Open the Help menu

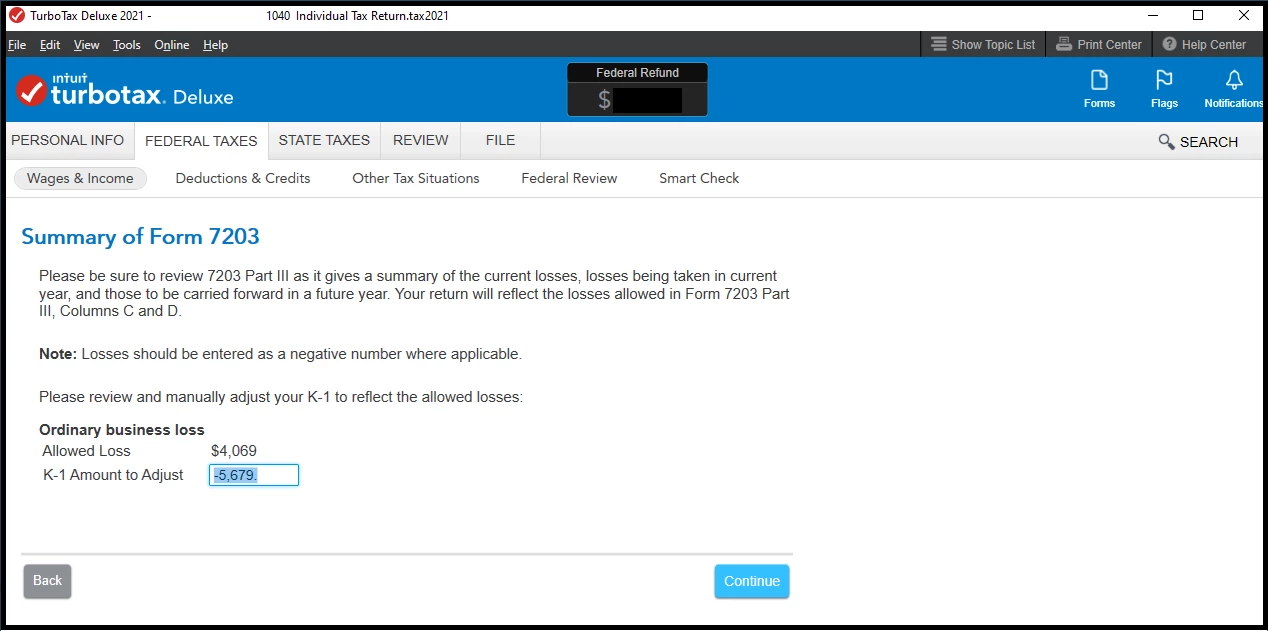(215, 45)
